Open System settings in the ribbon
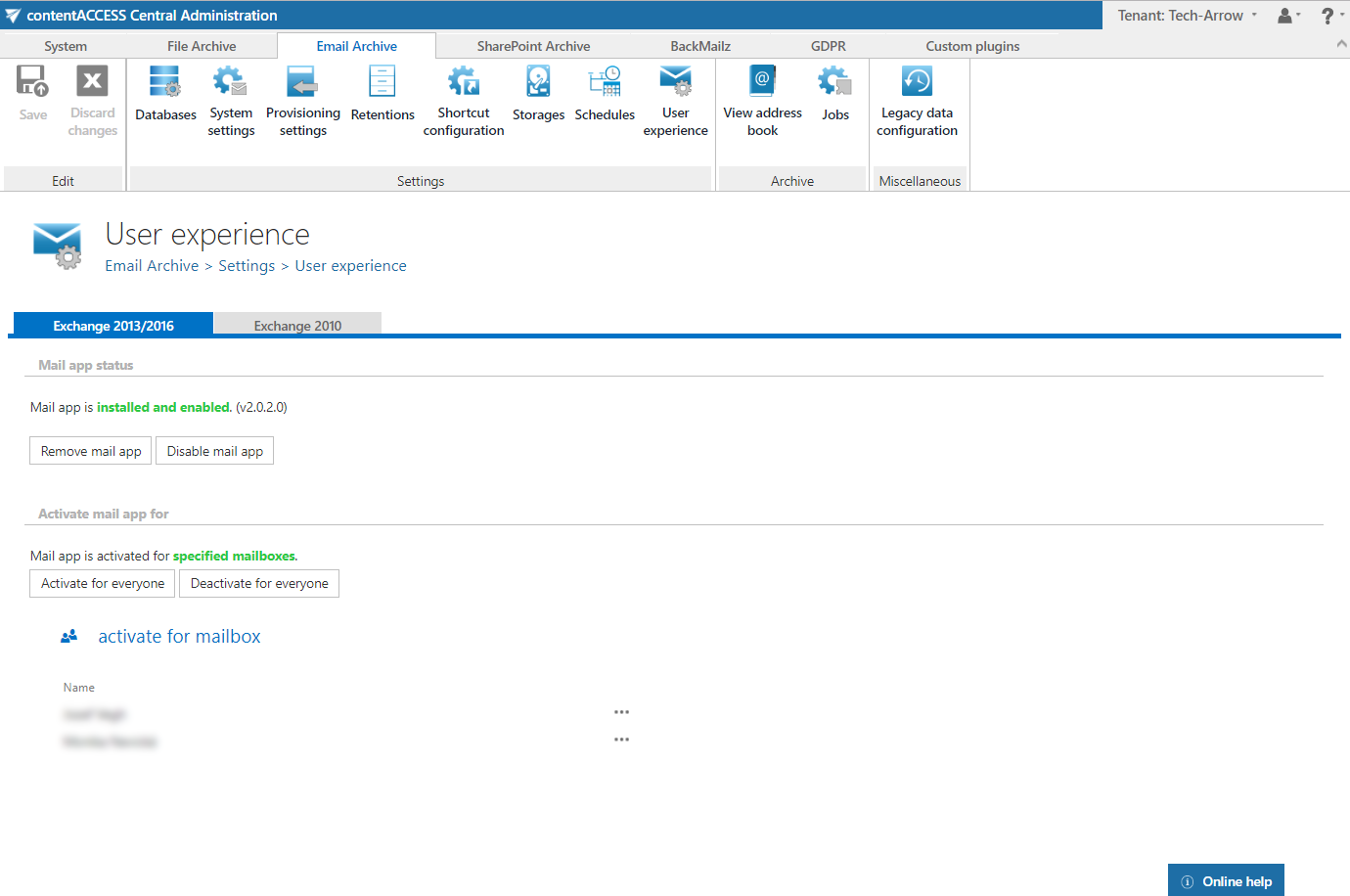The width and height of the screenshot is (1350, 896). pos(231,102)
